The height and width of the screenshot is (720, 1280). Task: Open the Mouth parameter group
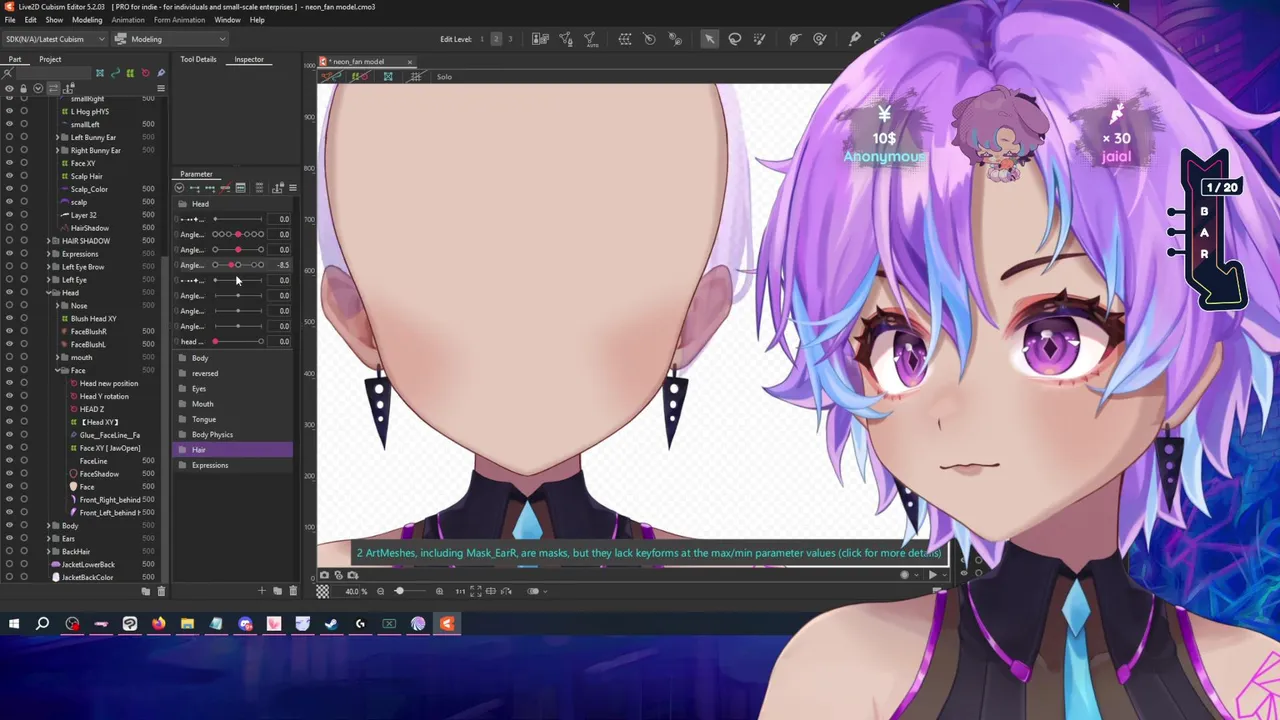coord(234,404)
